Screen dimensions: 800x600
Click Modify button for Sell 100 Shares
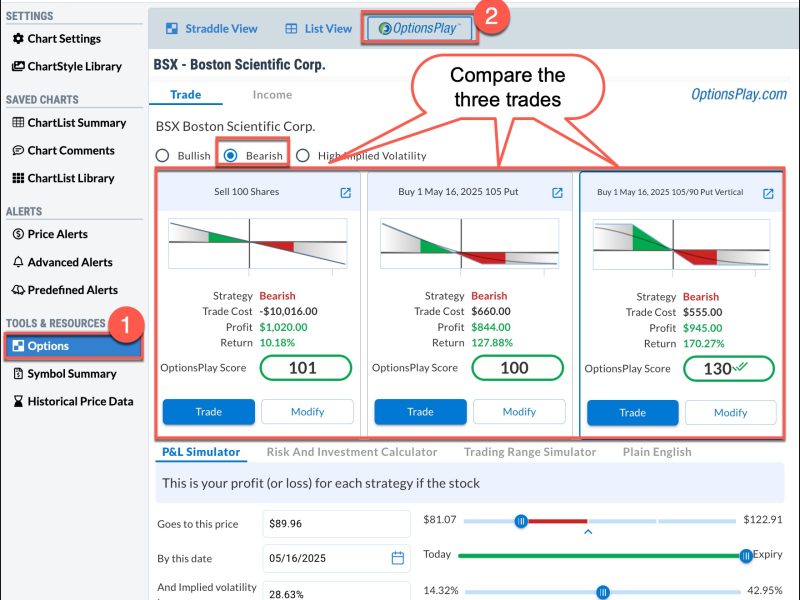pyautogui.click(x=307, y=412)
